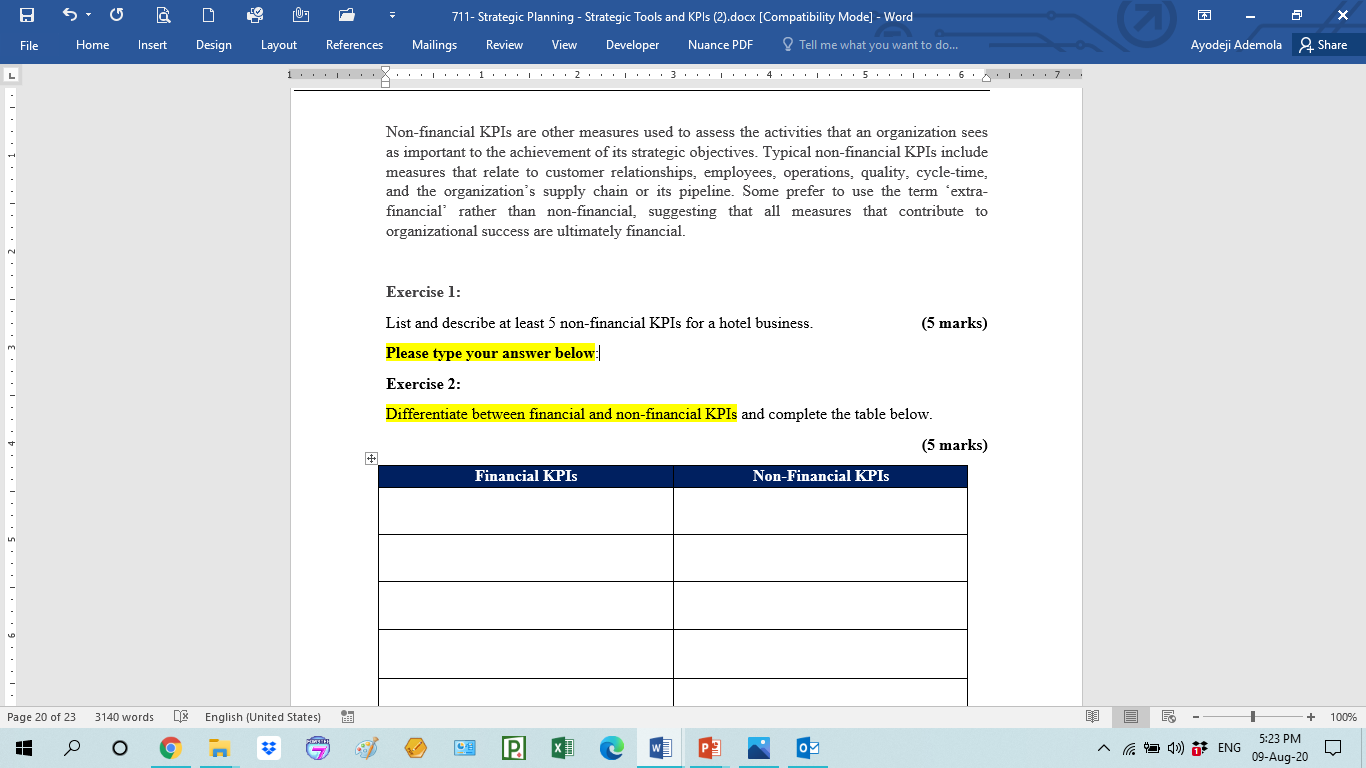Switch to Read Mode view
The height and width of the screenshot is (768, 1366).
pyautogui.click(x=1092, y=716)
